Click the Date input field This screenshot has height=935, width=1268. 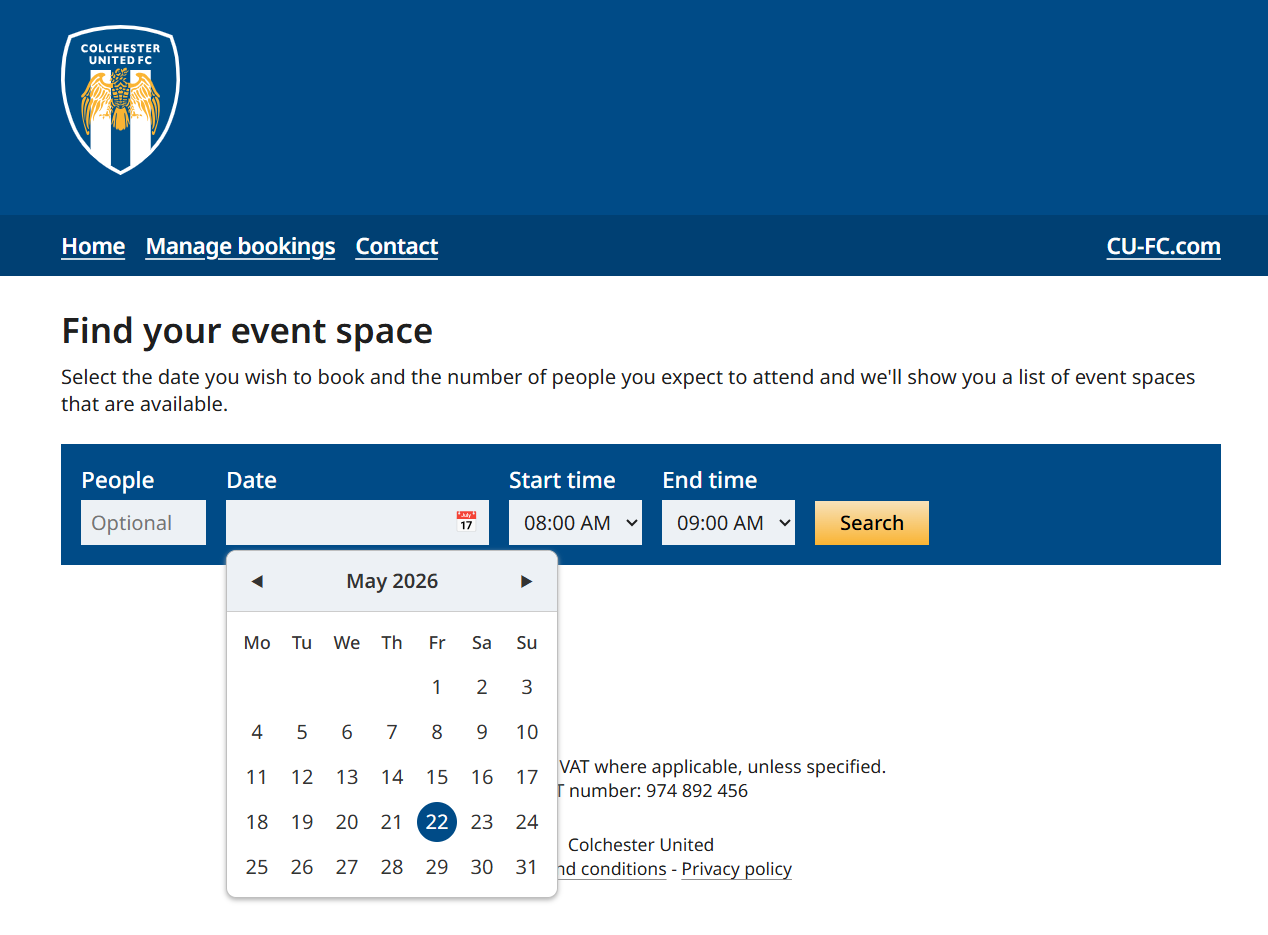(x=357, y=522)
